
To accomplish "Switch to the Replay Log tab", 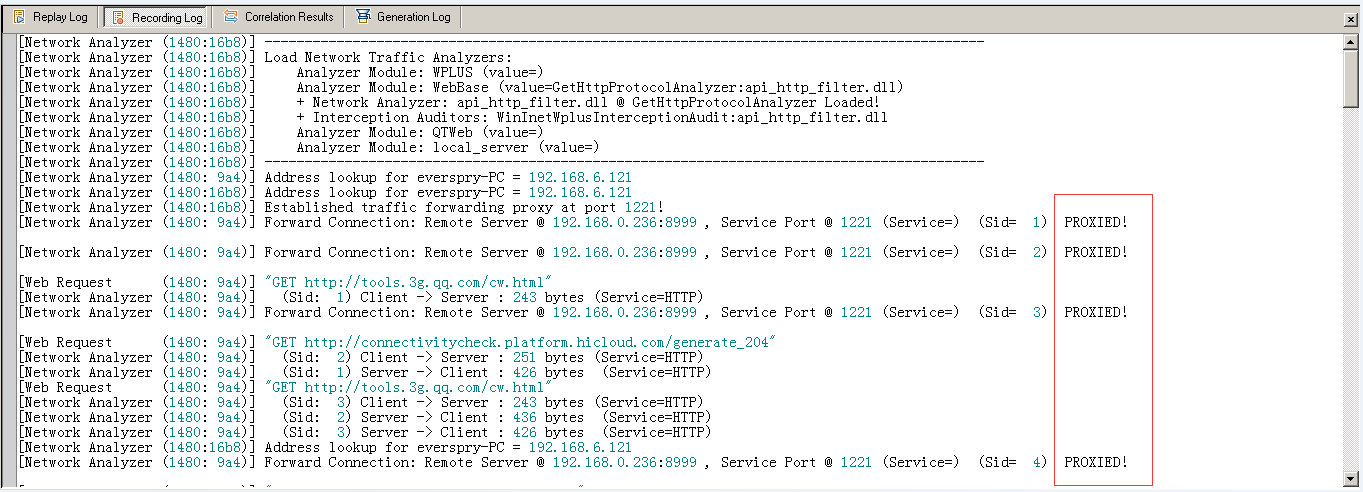I will click(x=50, y=17).
